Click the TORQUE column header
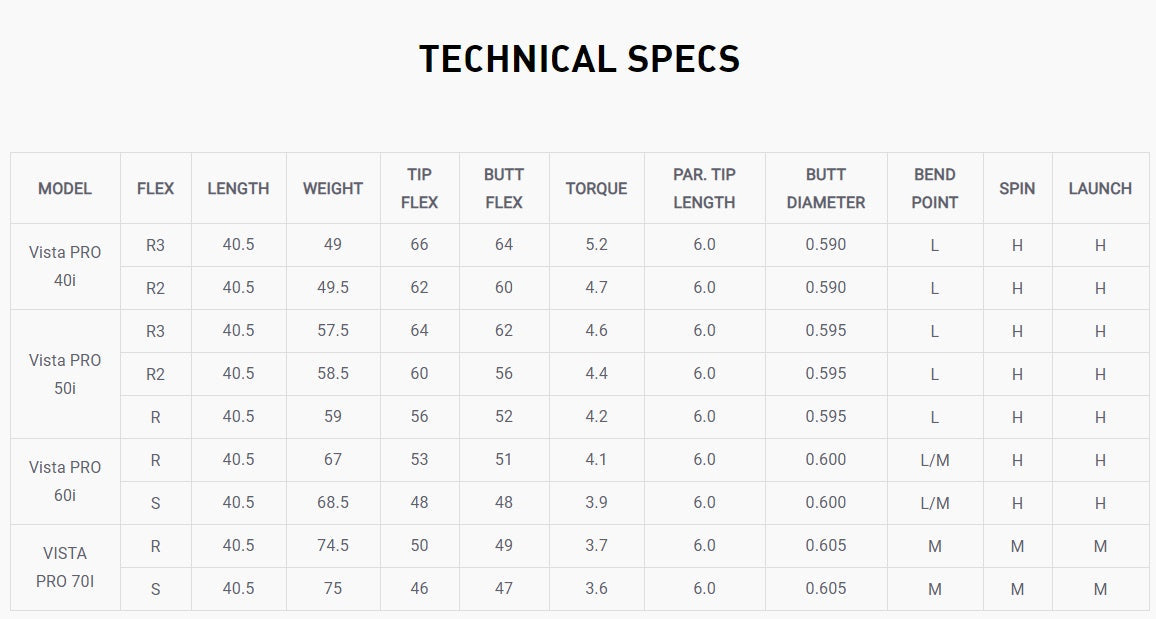This screenshot has height=619, width=1156. tap(596, 188)
